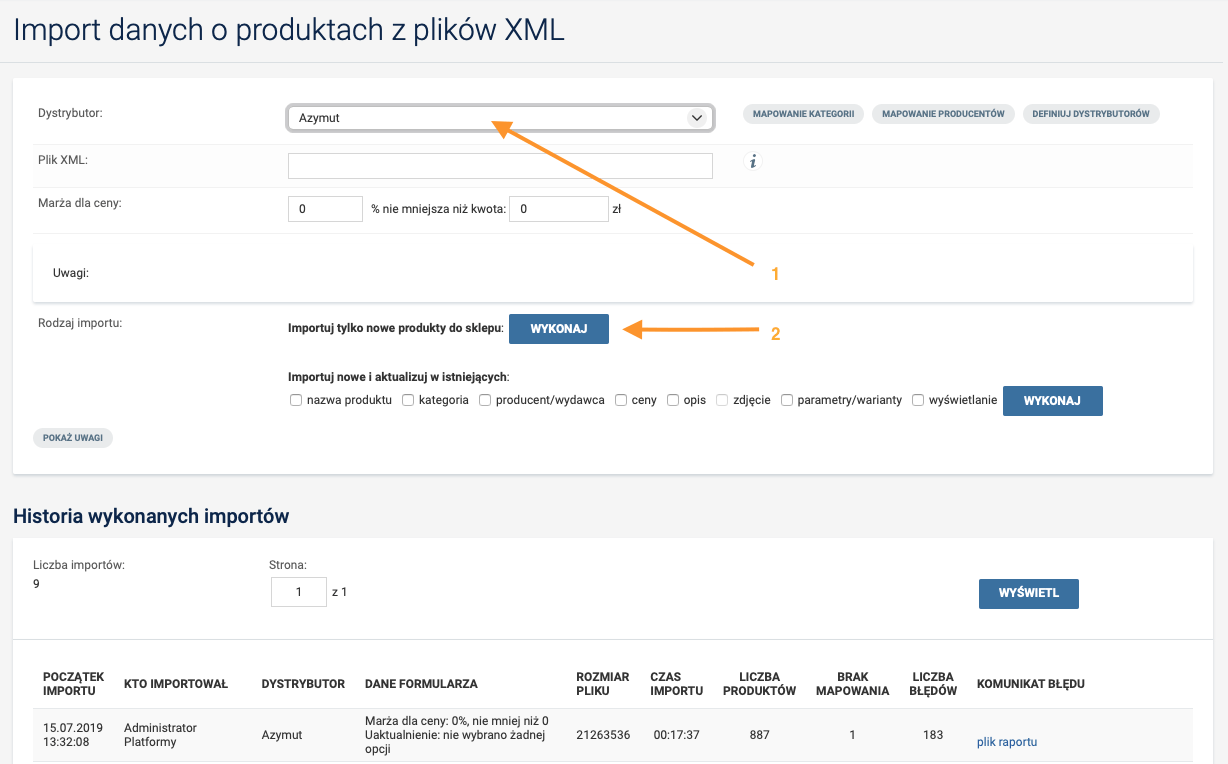
Task: Click the Plik XML input field
Action: click(500, 166)
